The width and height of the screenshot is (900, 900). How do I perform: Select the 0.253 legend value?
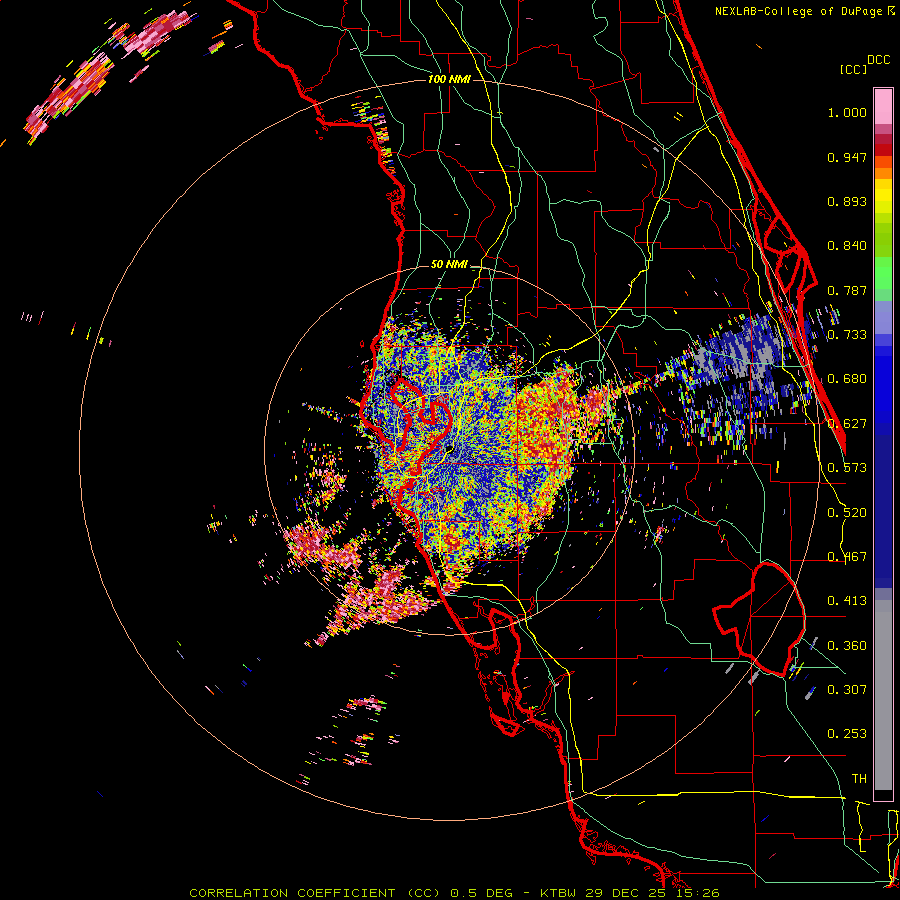[x=847, y=734]
